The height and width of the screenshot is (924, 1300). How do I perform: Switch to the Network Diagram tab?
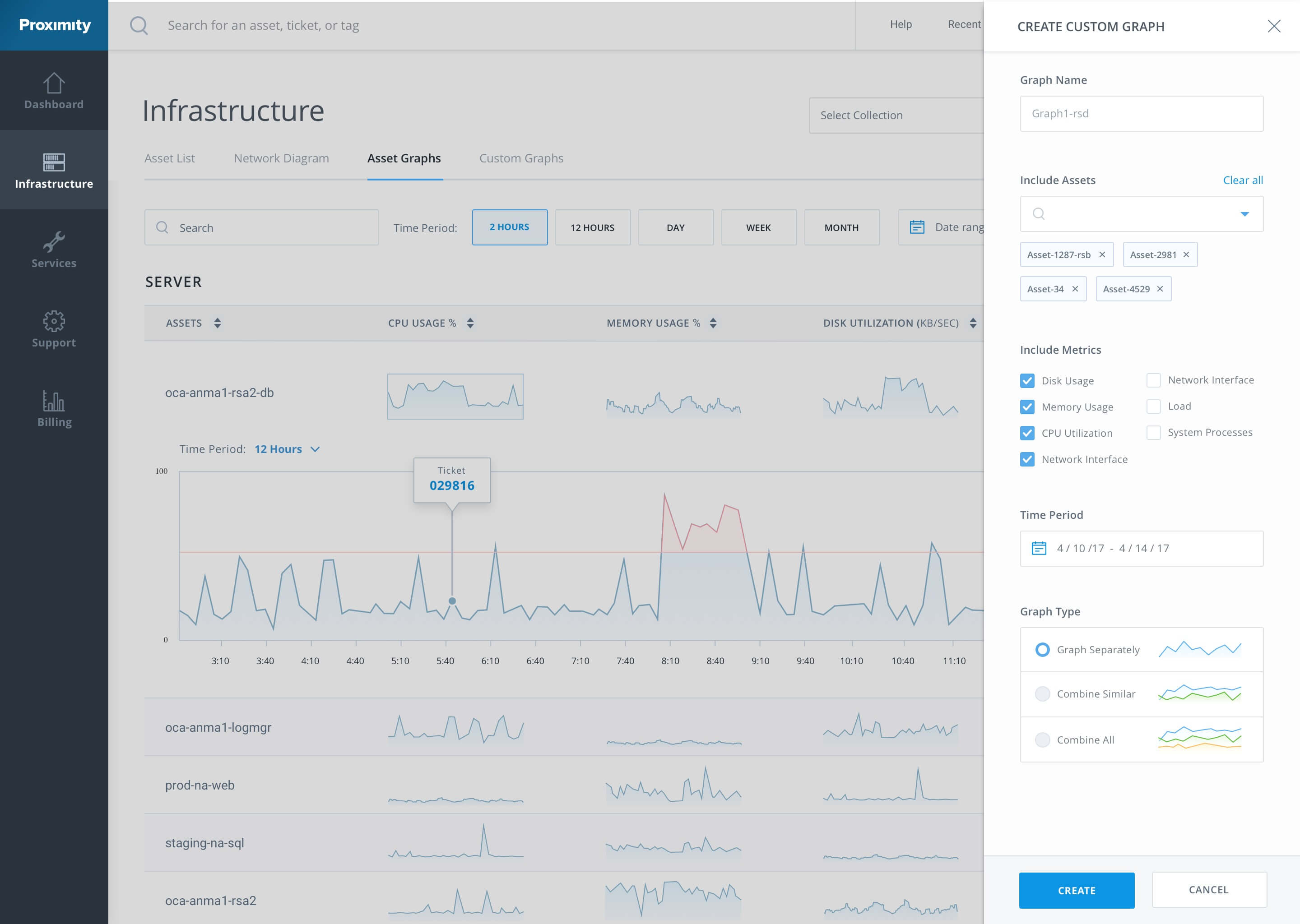[281, 158]
